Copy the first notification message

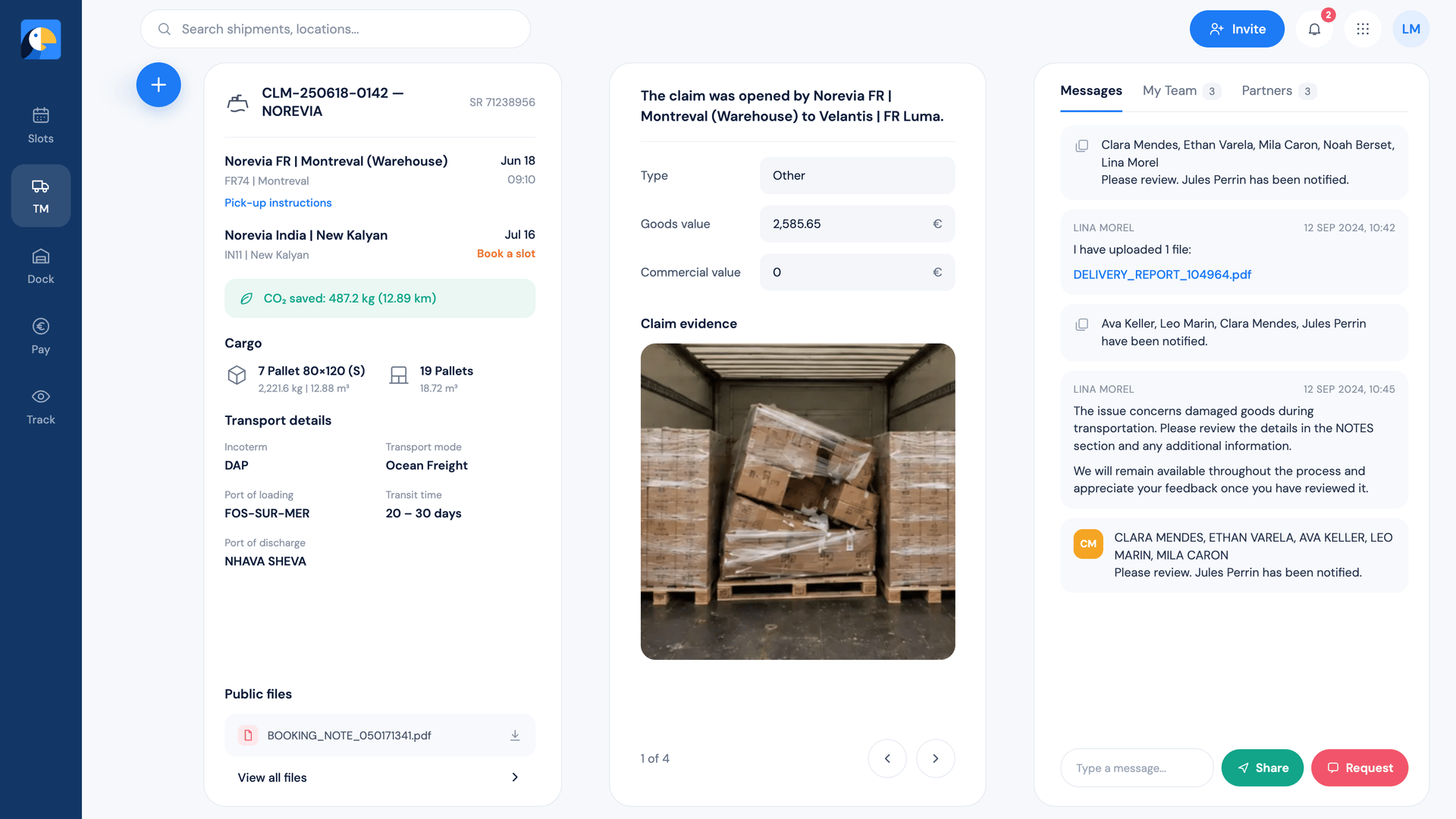[1082, 146]
